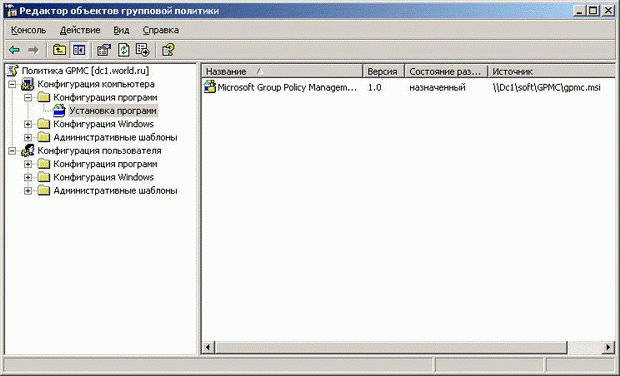Image resolution: width=620 pixels, height=376 pixels.
Task: Click the title bar application icon
Action: [x=11, y=11]
